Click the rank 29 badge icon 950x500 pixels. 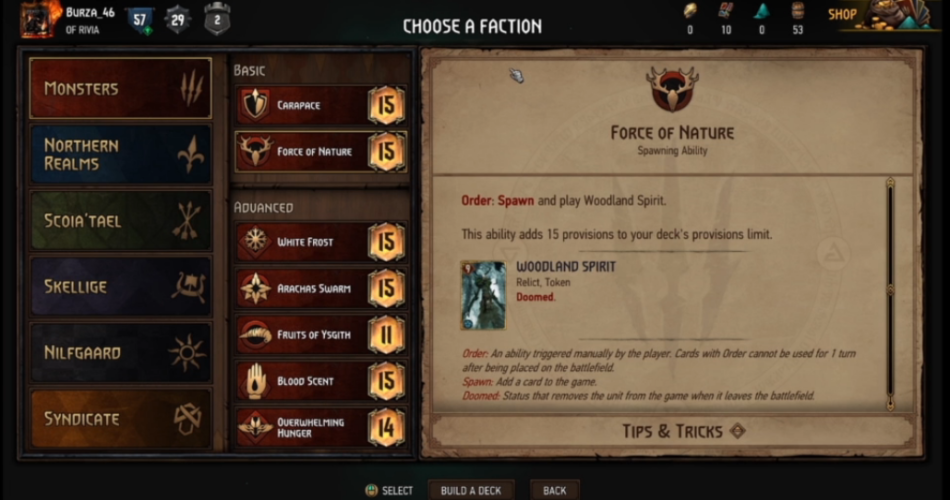(178, 21)
